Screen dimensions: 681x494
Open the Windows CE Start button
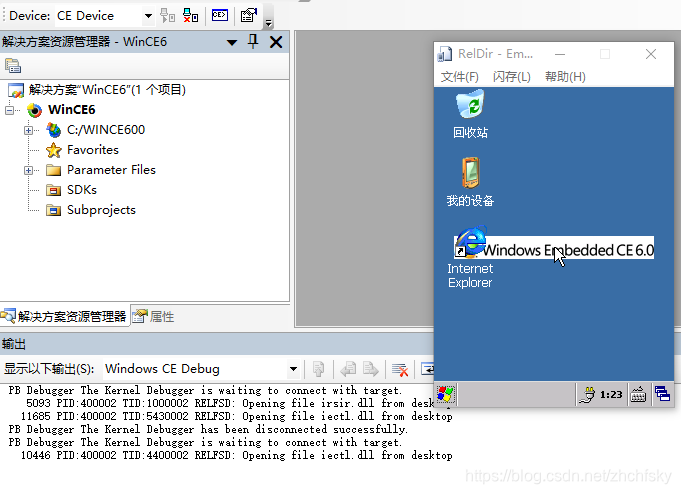tap(445, 395)
